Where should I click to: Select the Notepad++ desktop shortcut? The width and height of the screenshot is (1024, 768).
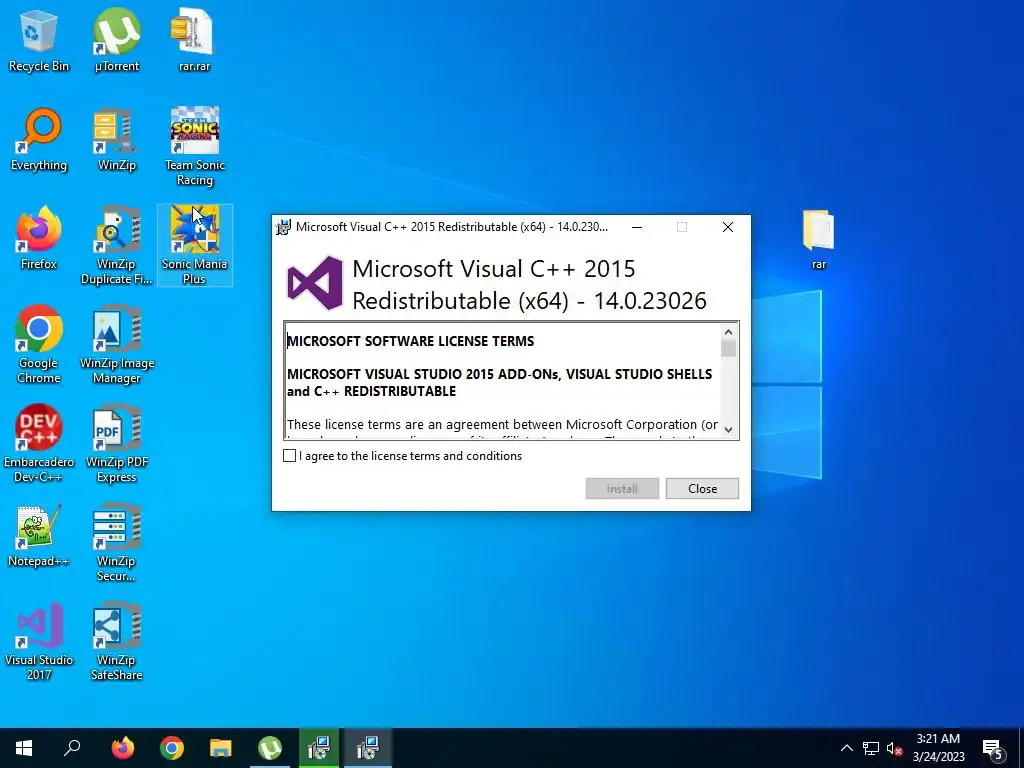click(x=39, y=536)
